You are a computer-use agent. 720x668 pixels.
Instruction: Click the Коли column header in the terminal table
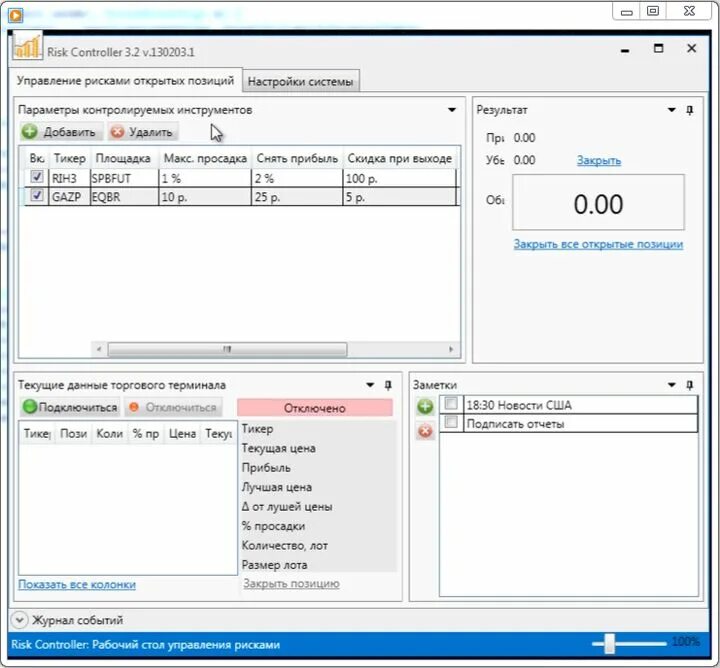[109, 434]
